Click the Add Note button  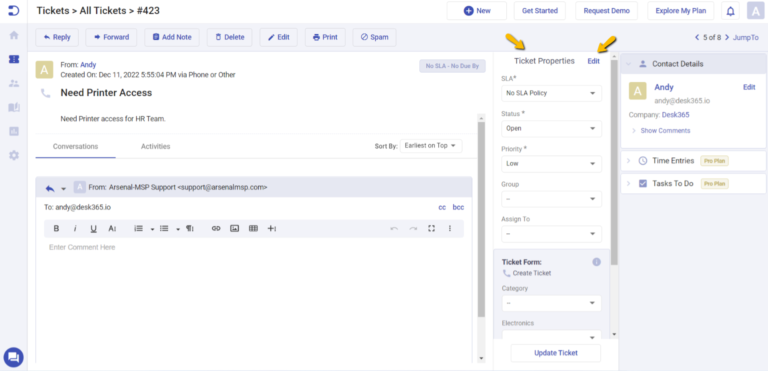[172, 37]
